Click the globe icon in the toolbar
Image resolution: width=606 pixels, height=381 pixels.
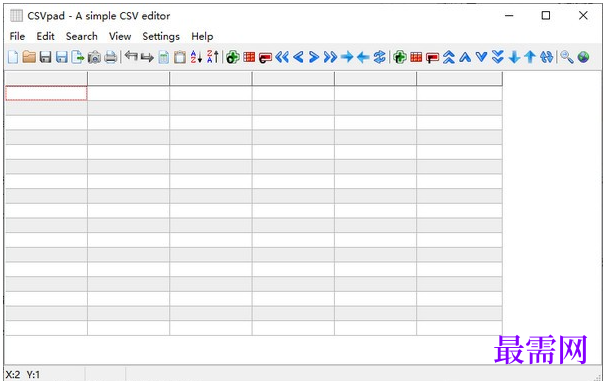coord(583,57)
